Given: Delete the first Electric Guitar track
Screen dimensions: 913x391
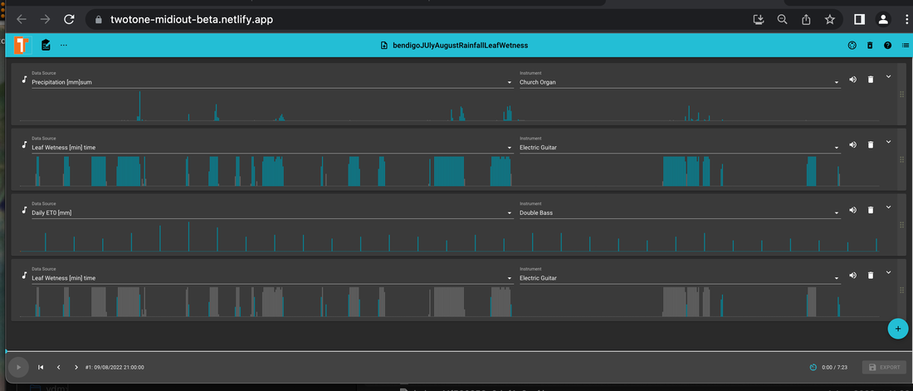Looking at the screenshot, I should coord(870,144).
